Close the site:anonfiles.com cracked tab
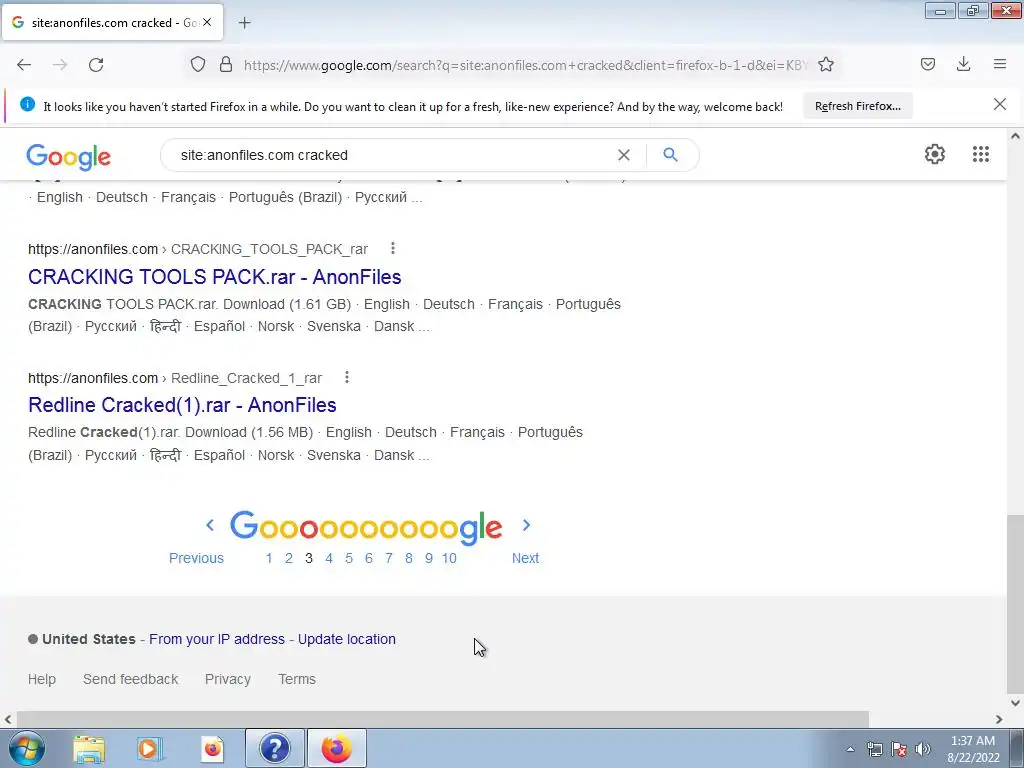1024x768 pixels. pyautogui.click(x=207, y=22)
